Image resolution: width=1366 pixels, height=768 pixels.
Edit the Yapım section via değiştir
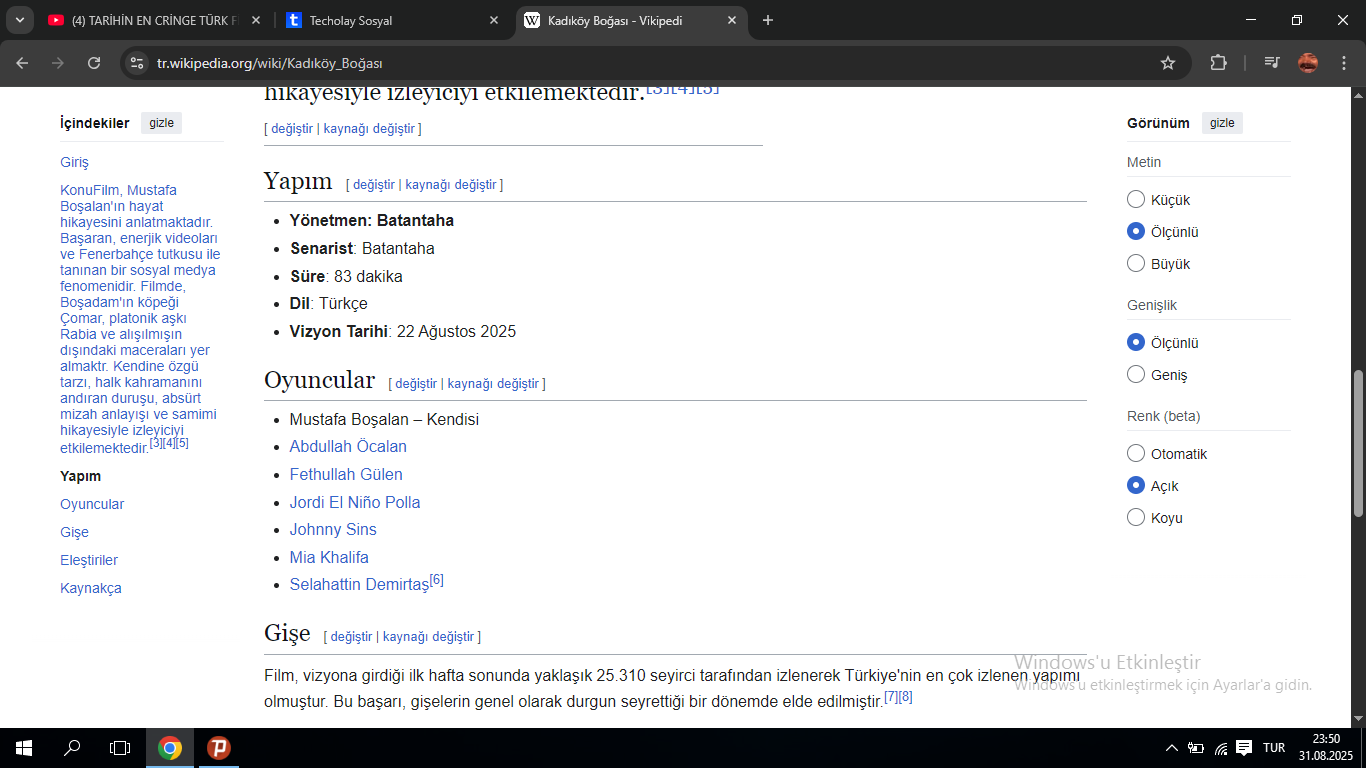[x=374, y=184]
